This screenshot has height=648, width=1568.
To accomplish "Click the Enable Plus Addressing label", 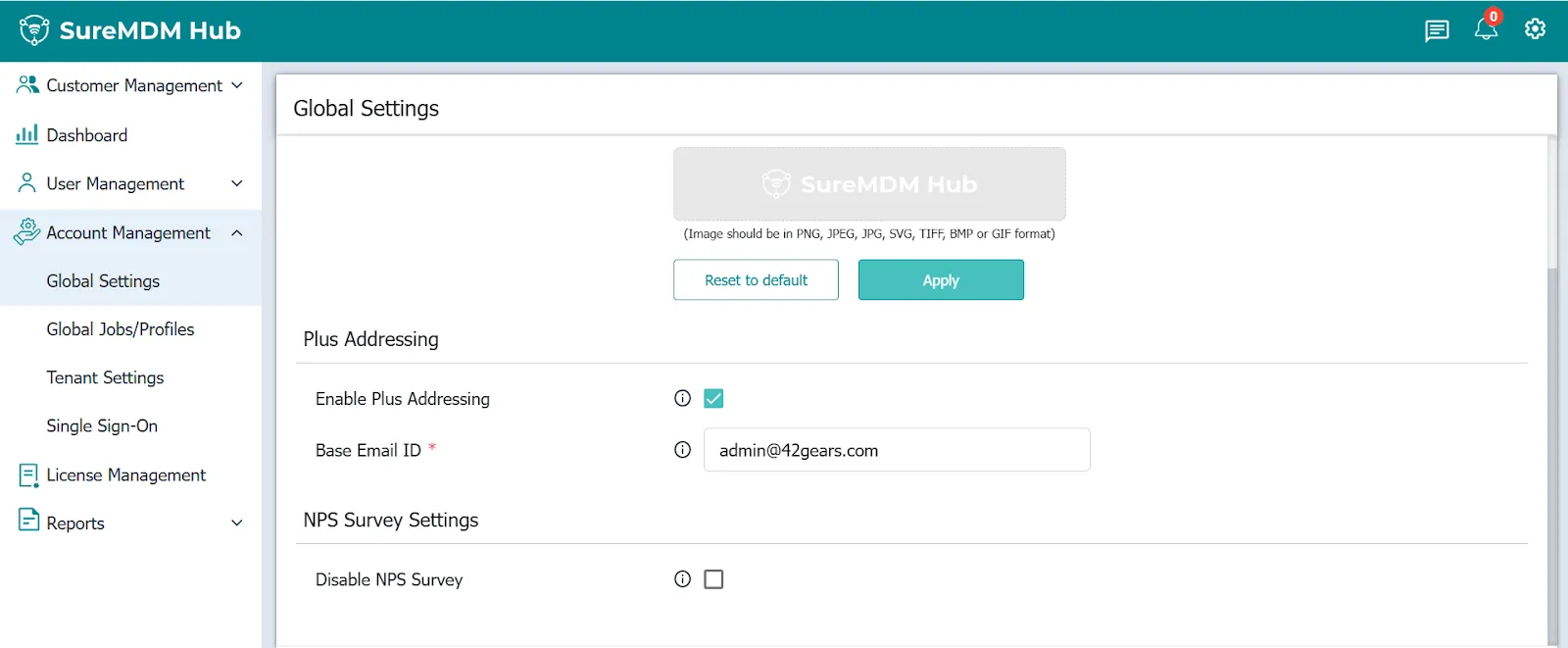I will (403, 399).
